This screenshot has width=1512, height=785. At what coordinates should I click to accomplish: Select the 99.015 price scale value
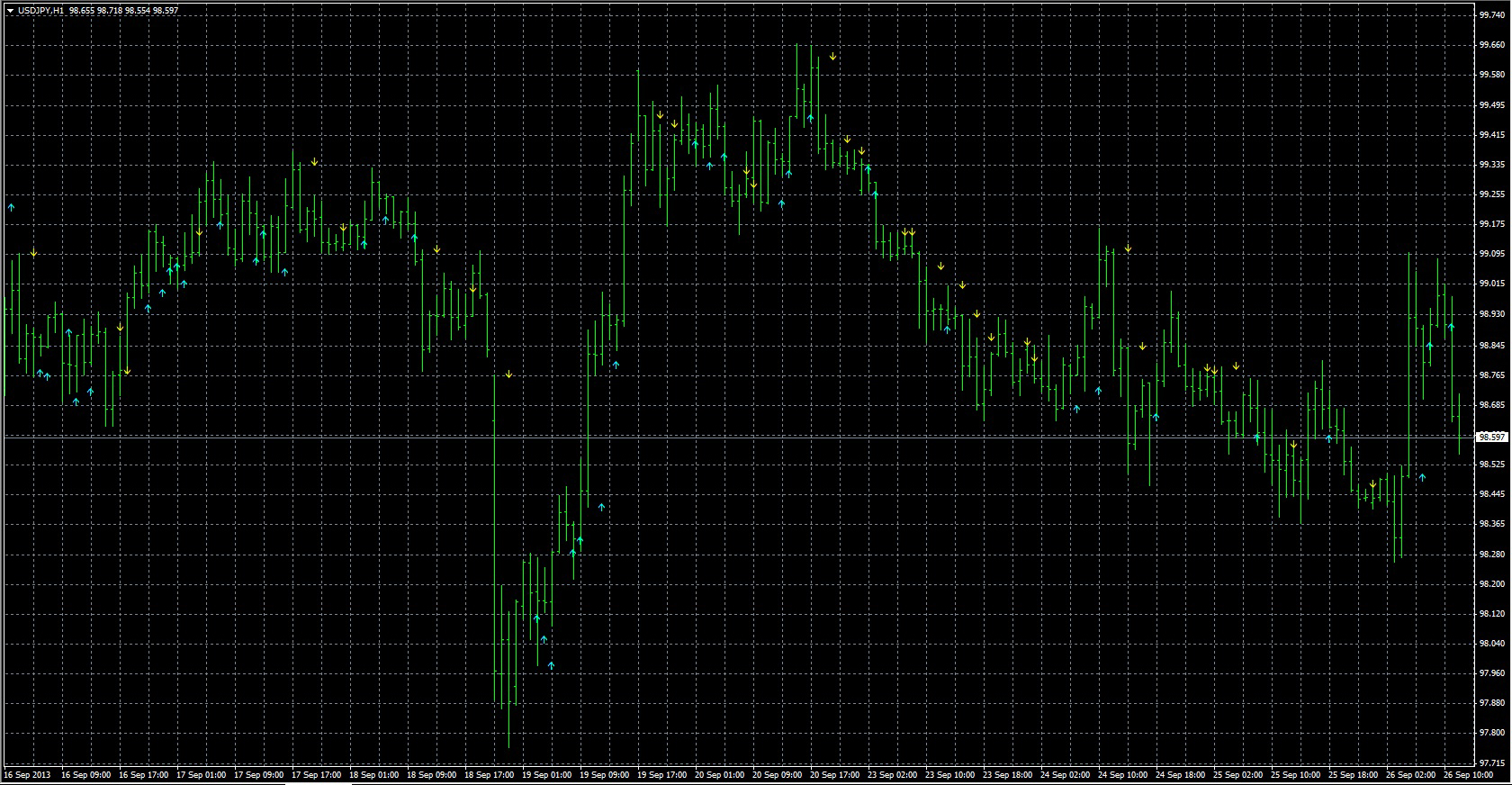pos(1491,284)
